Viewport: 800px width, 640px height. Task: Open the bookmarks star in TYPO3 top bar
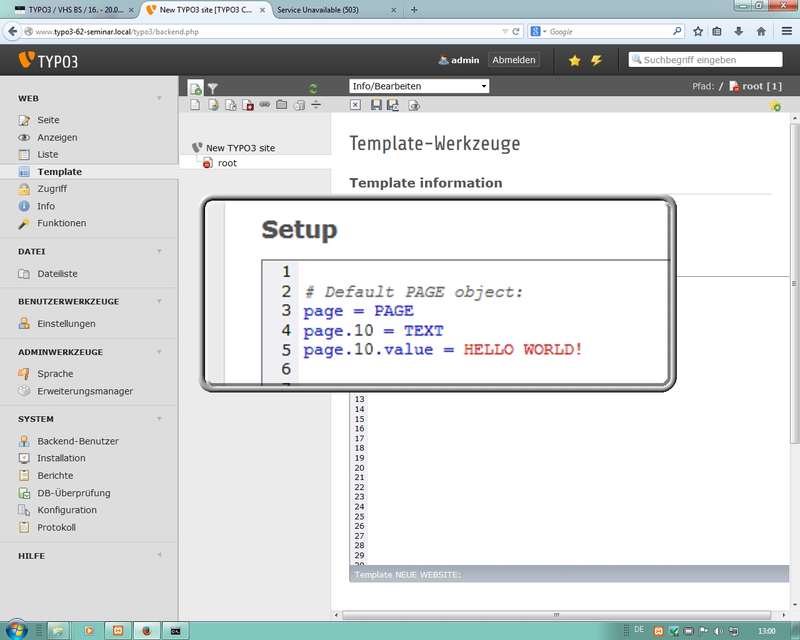(574, 60)
